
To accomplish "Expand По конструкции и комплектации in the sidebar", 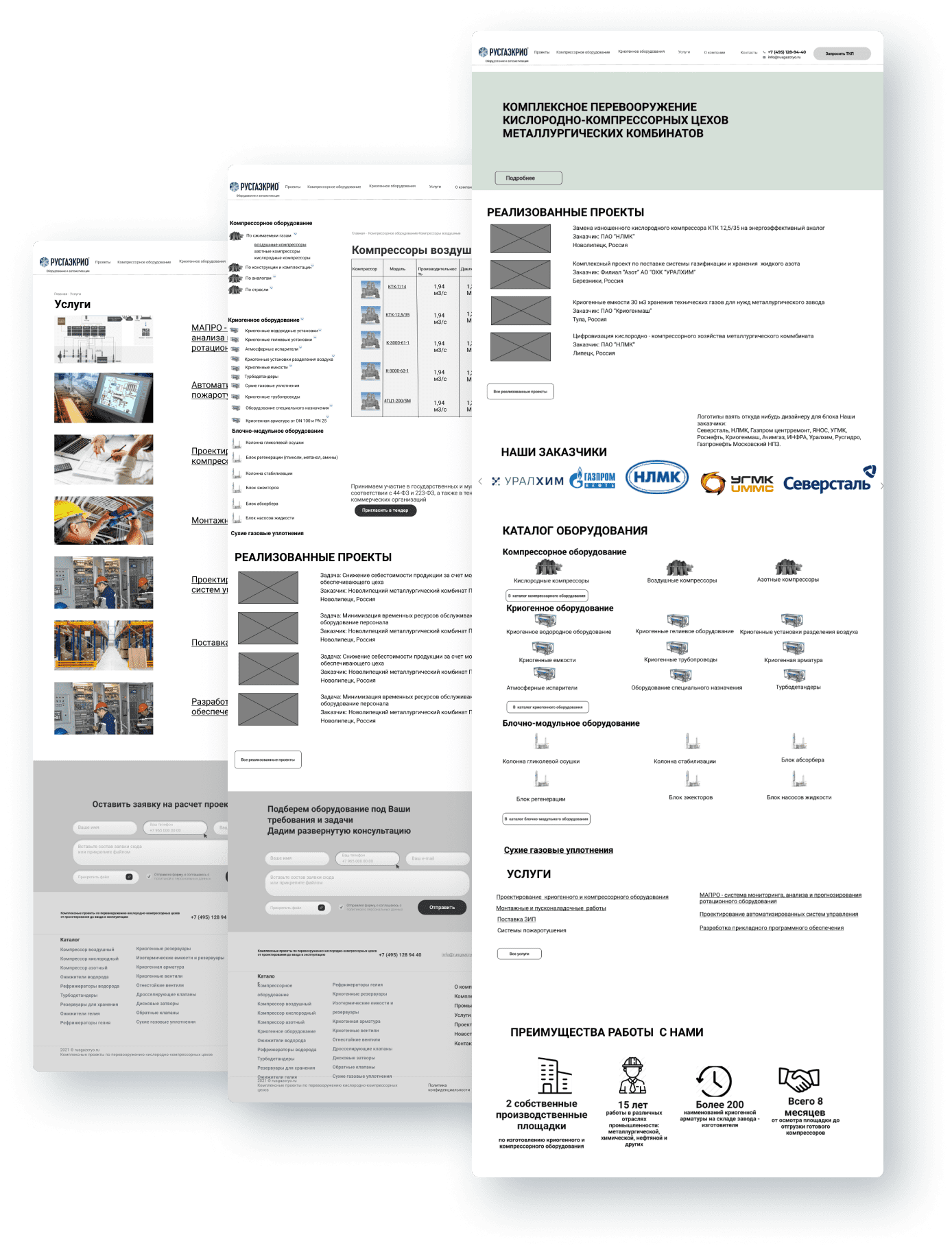I will click(313, 266).
